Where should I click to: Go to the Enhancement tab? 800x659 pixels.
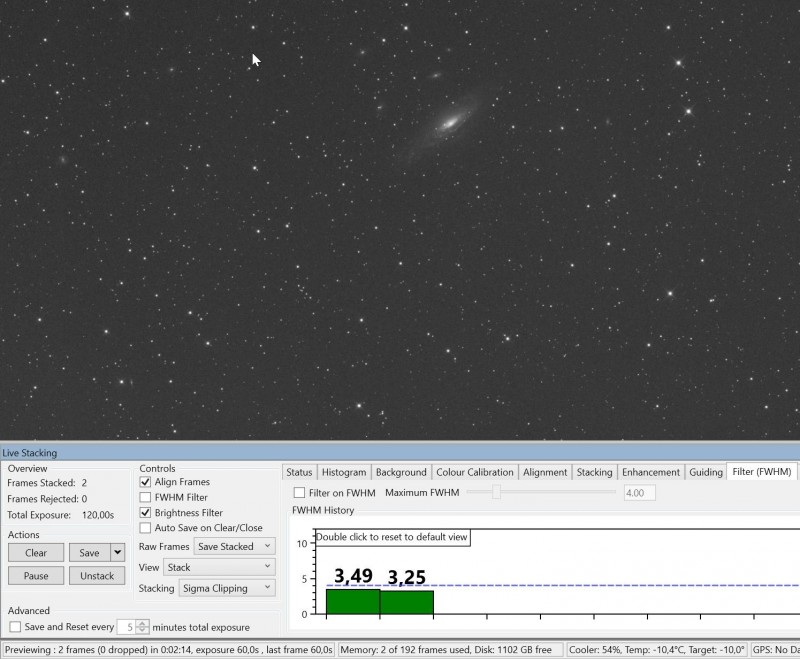(x=651, y=472)
